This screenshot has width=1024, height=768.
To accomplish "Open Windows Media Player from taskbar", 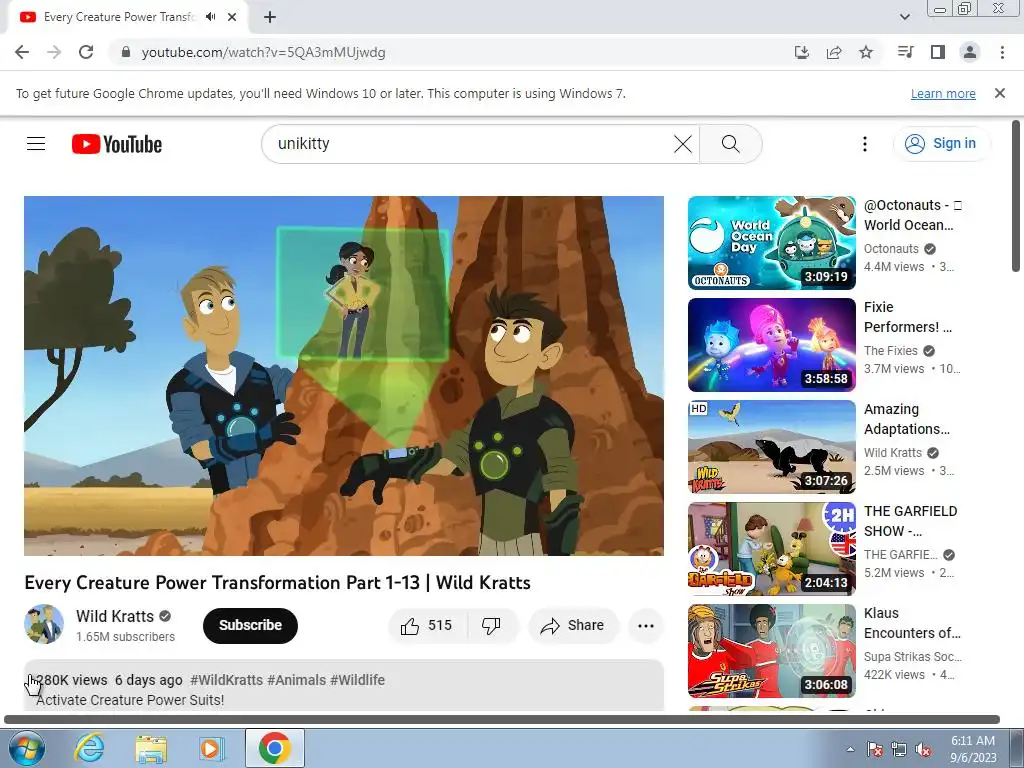I will tap(211, 748).
